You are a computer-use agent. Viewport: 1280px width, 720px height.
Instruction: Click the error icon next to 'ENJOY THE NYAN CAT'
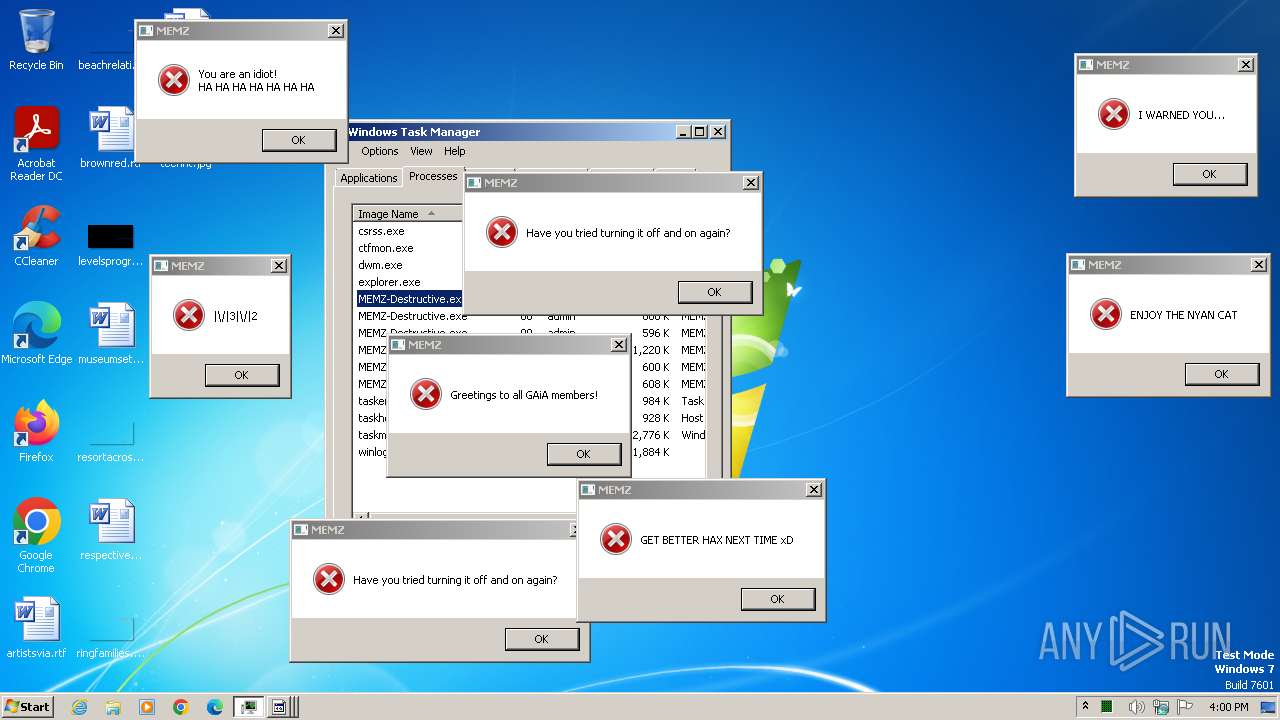[x=1105, y=314]
